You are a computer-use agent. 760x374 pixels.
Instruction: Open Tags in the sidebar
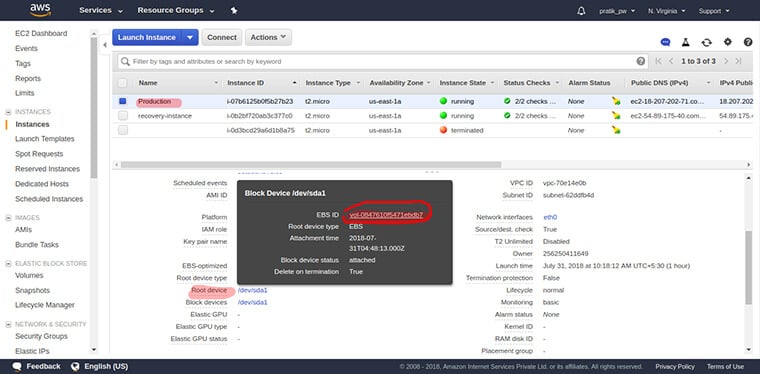coord(23,63)
